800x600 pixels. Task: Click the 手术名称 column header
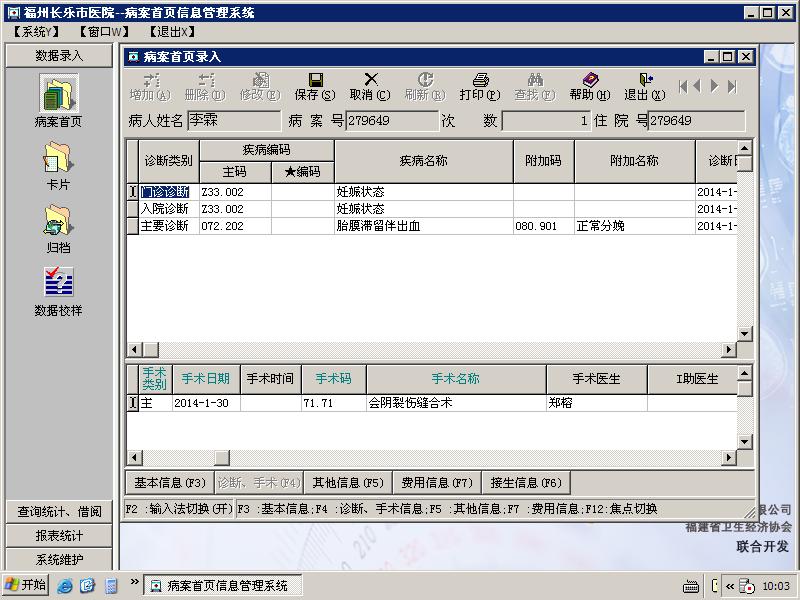[x=456, y=379]
